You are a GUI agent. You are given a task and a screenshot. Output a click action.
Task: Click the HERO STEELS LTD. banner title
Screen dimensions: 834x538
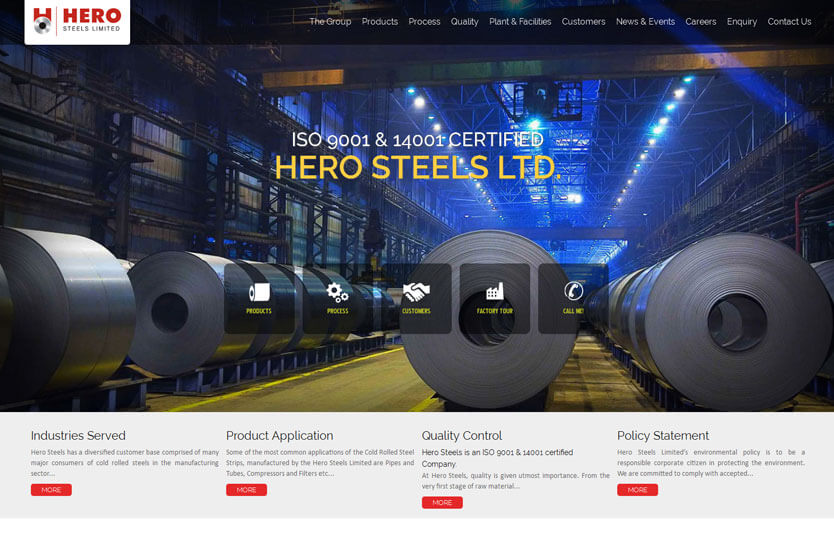pyautogui.click(x=418, y=167)
